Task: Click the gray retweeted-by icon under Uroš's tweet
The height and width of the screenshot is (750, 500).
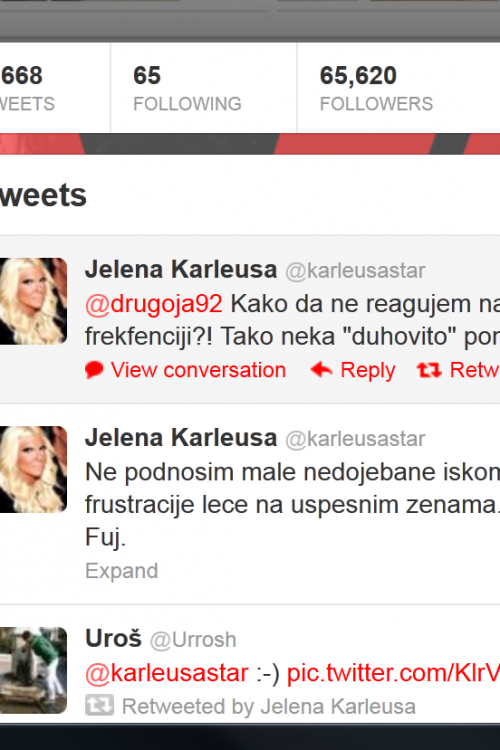Action: [100, 706]
